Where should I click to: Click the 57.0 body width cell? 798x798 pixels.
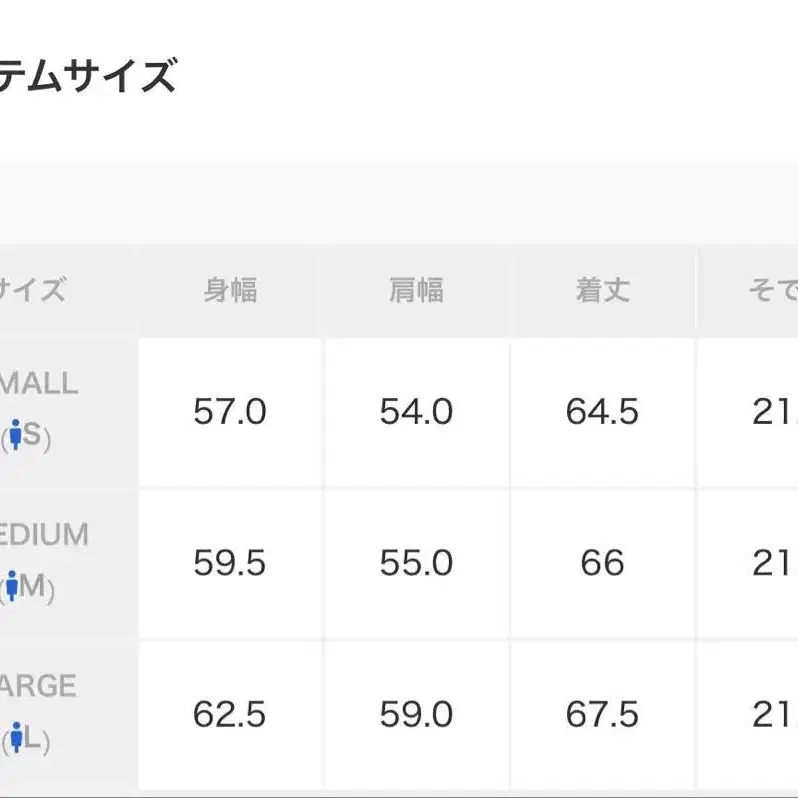click(230, 412)
